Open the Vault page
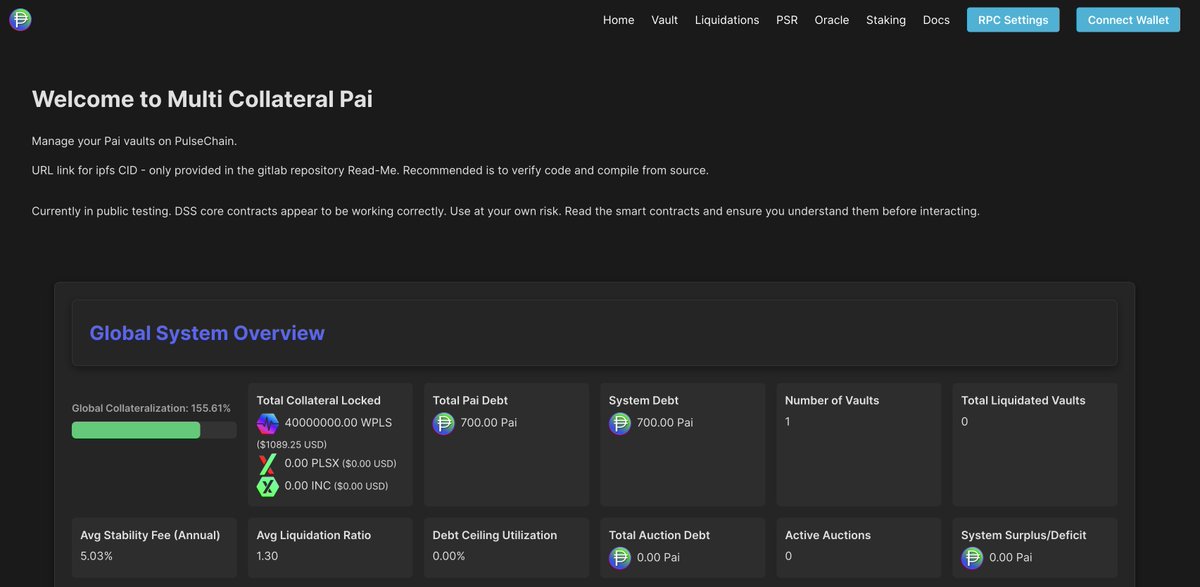Image resolution: width=1200 pixels, height=587 pixels. pos(664,20)
